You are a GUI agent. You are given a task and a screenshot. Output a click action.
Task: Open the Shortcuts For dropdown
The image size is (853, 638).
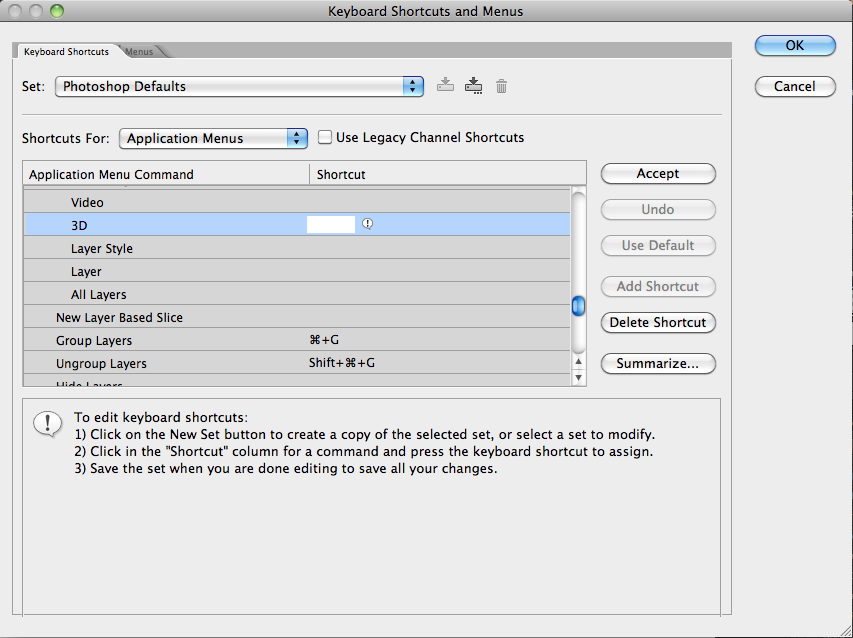coord(213,139)
